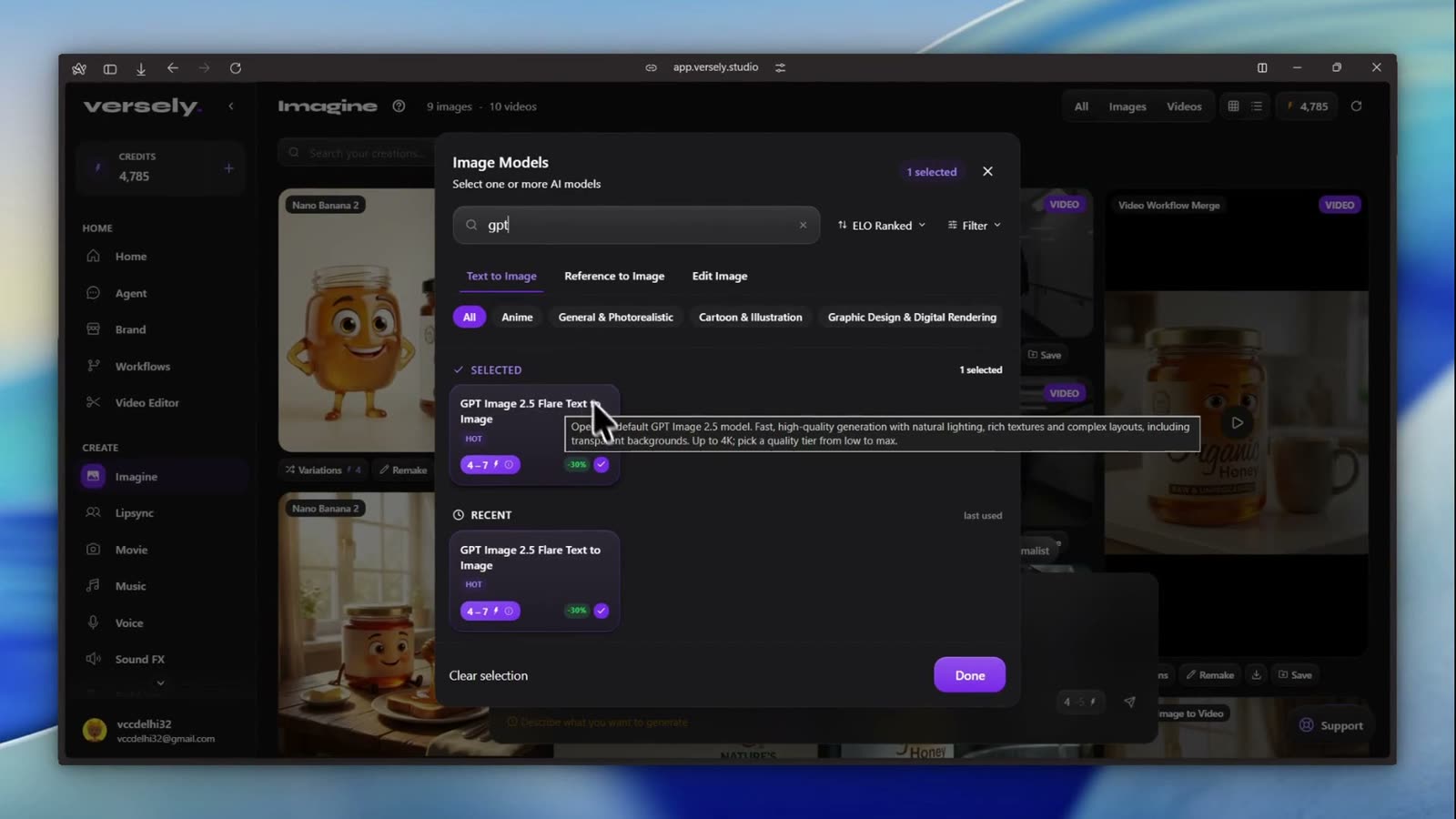
Task: Click the browser reload icon
Action: [236, 68]
